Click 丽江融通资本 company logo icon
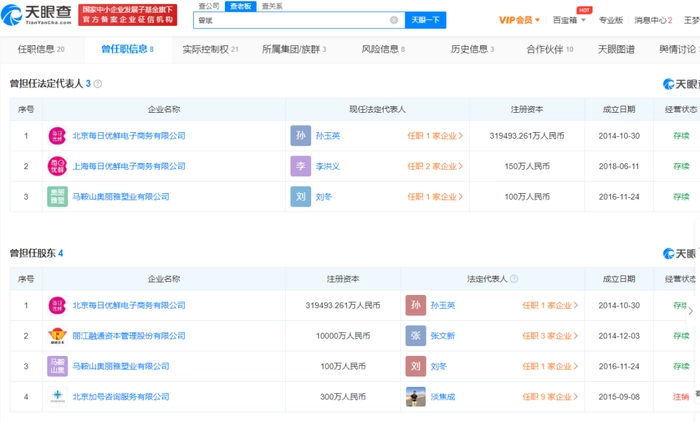Screen dimensions: 700x422 [56, 336]
